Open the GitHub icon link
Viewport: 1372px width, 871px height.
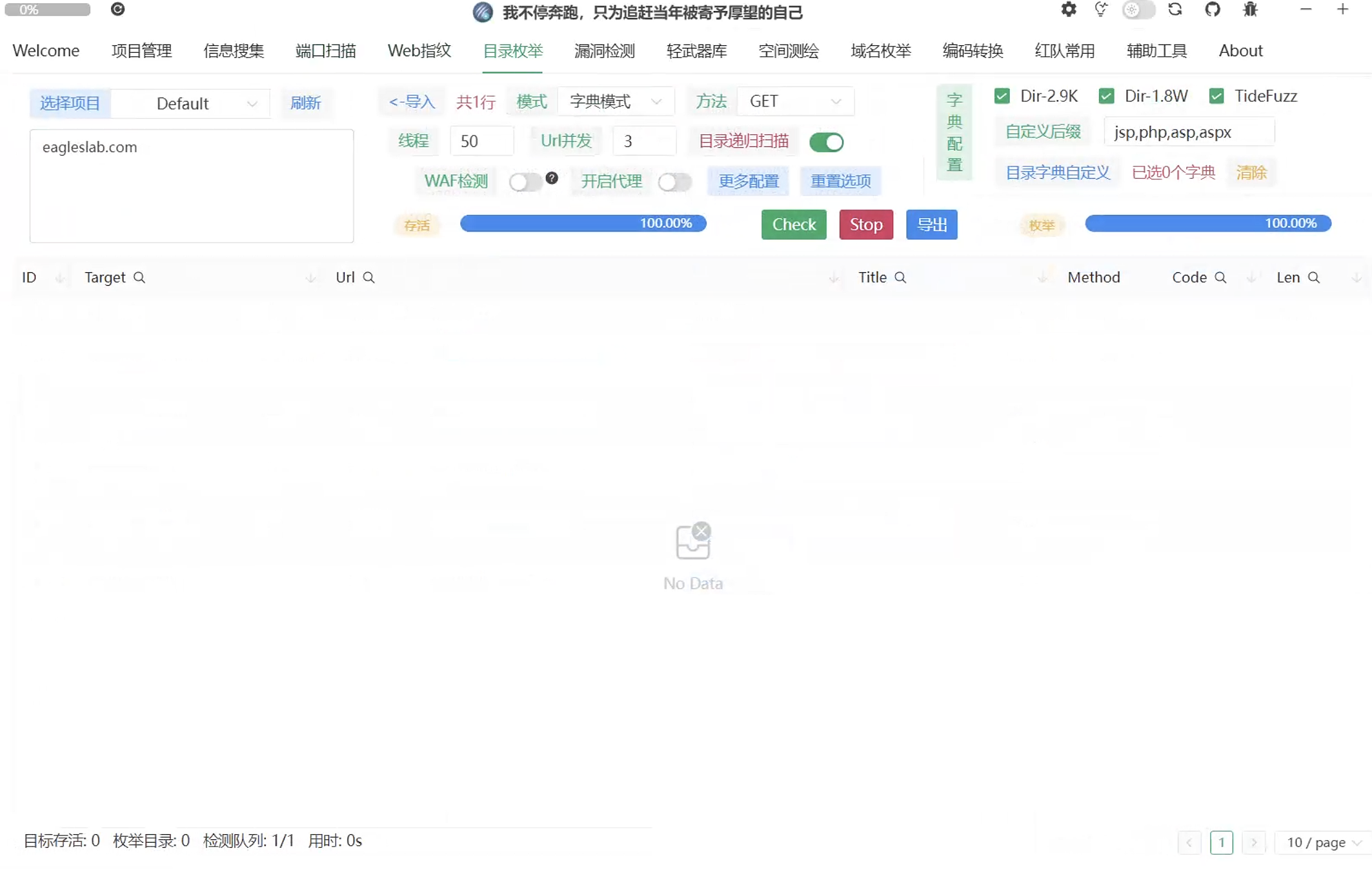click(1212, 10)
